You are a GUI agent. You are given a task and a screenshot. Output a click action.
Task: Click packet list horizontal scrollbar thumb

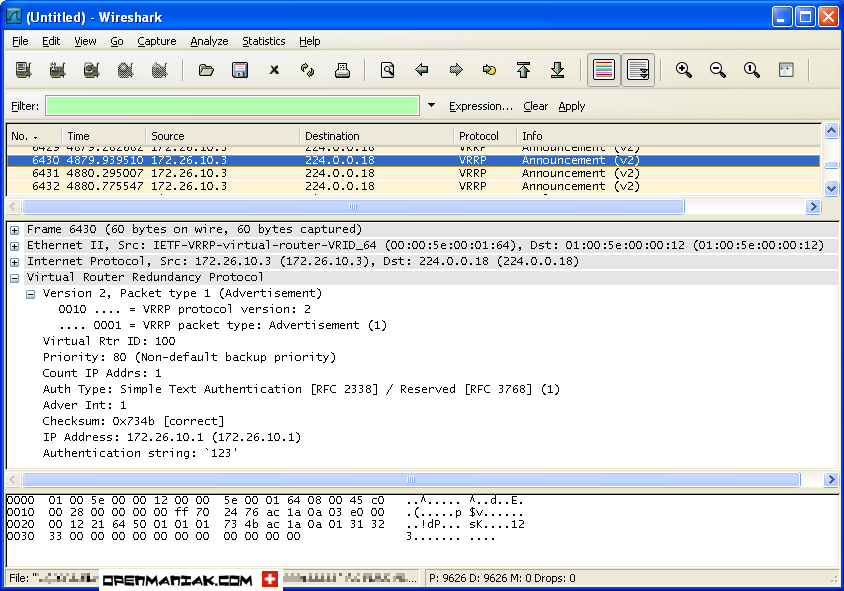click(353, 207)
